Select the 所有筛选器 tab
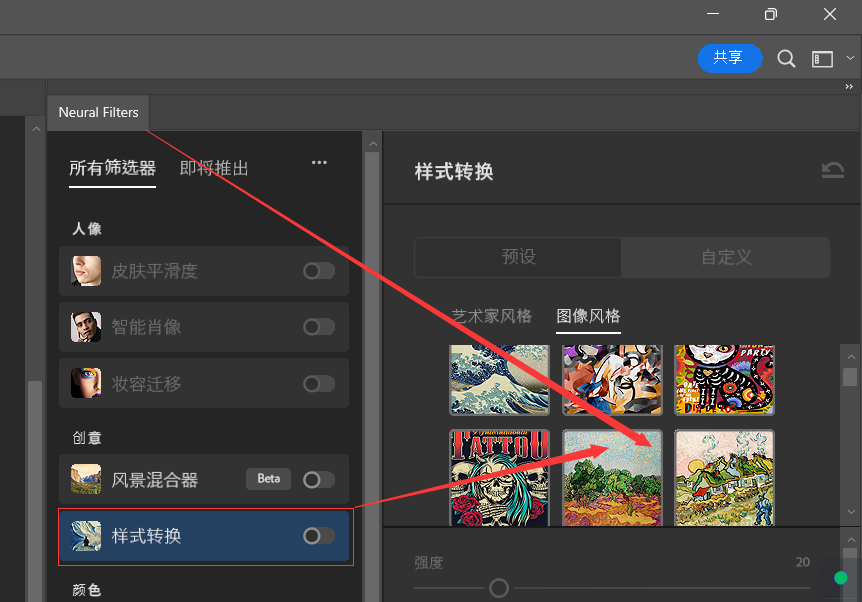The height and width of the screenshot is (602, 862). coord(112,168)
